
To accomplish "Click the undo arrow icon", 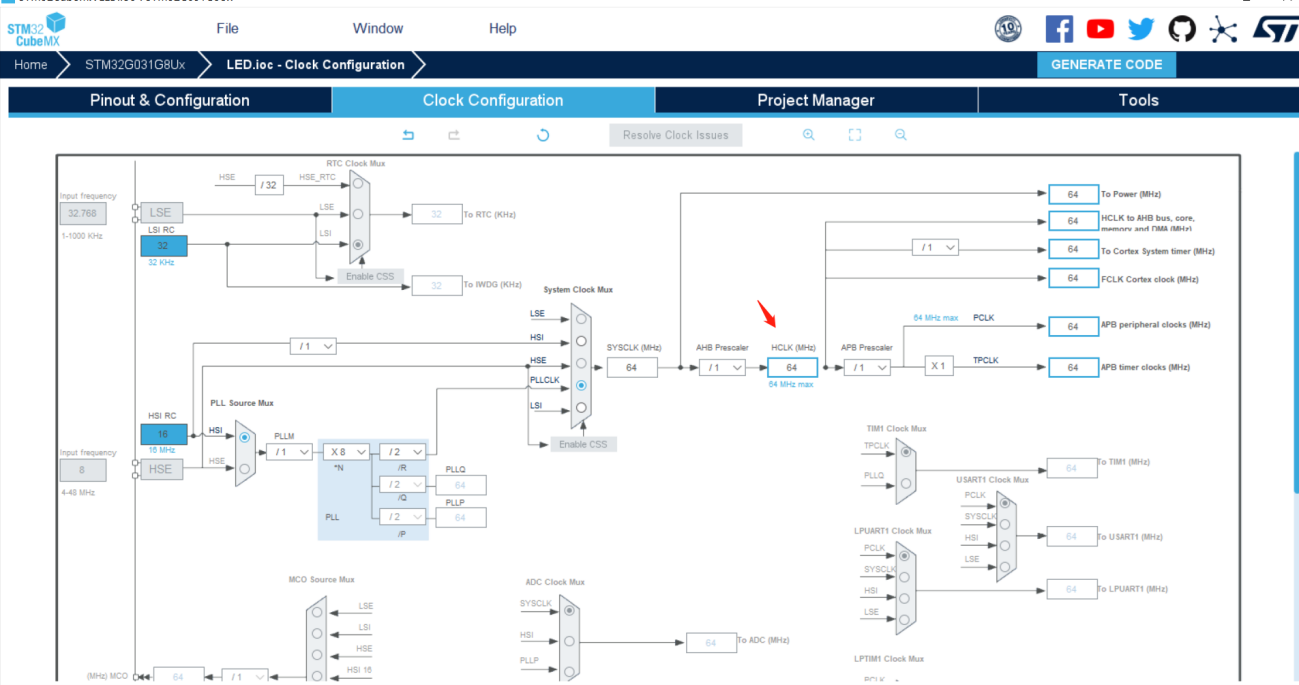I will (x=408, y=135).
